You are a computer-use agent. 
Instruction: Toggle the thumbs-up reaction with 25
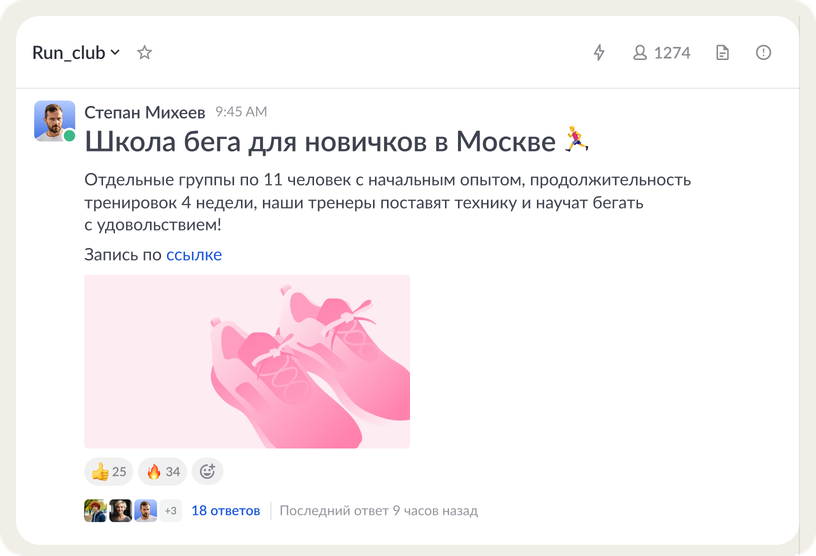click(x=109, y=472)
